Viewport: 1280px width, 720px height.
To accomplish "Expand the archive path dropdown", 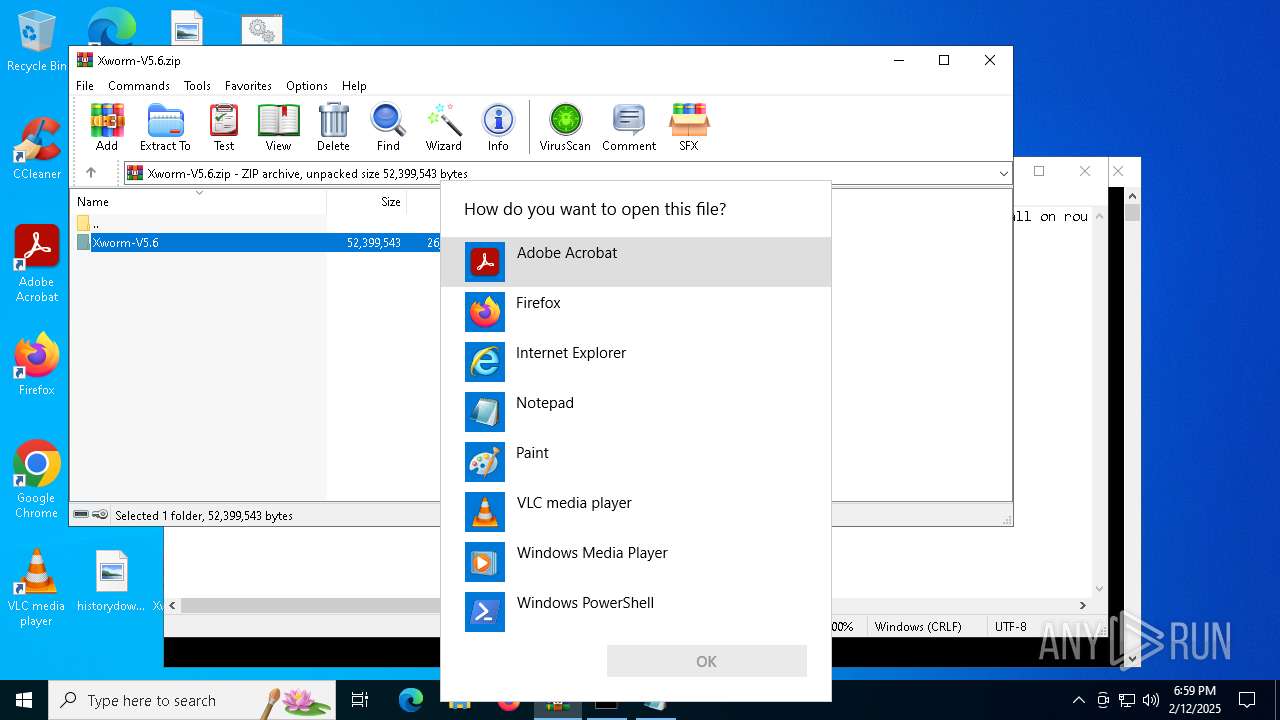I will tap(1003, 173).
